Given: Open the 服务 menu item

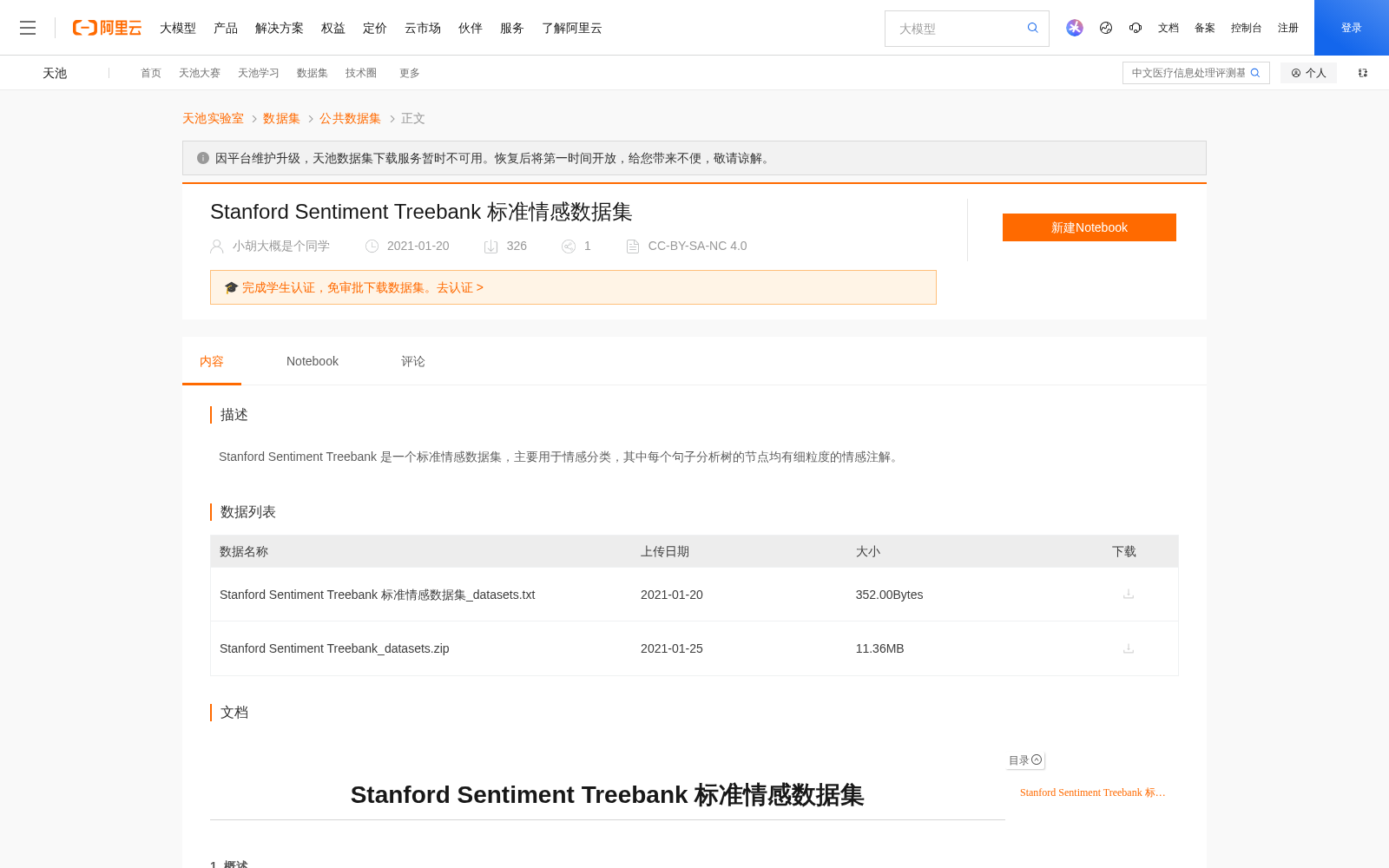Looking at the screenshot, I should pyautogui.click(x=512, y=28).
